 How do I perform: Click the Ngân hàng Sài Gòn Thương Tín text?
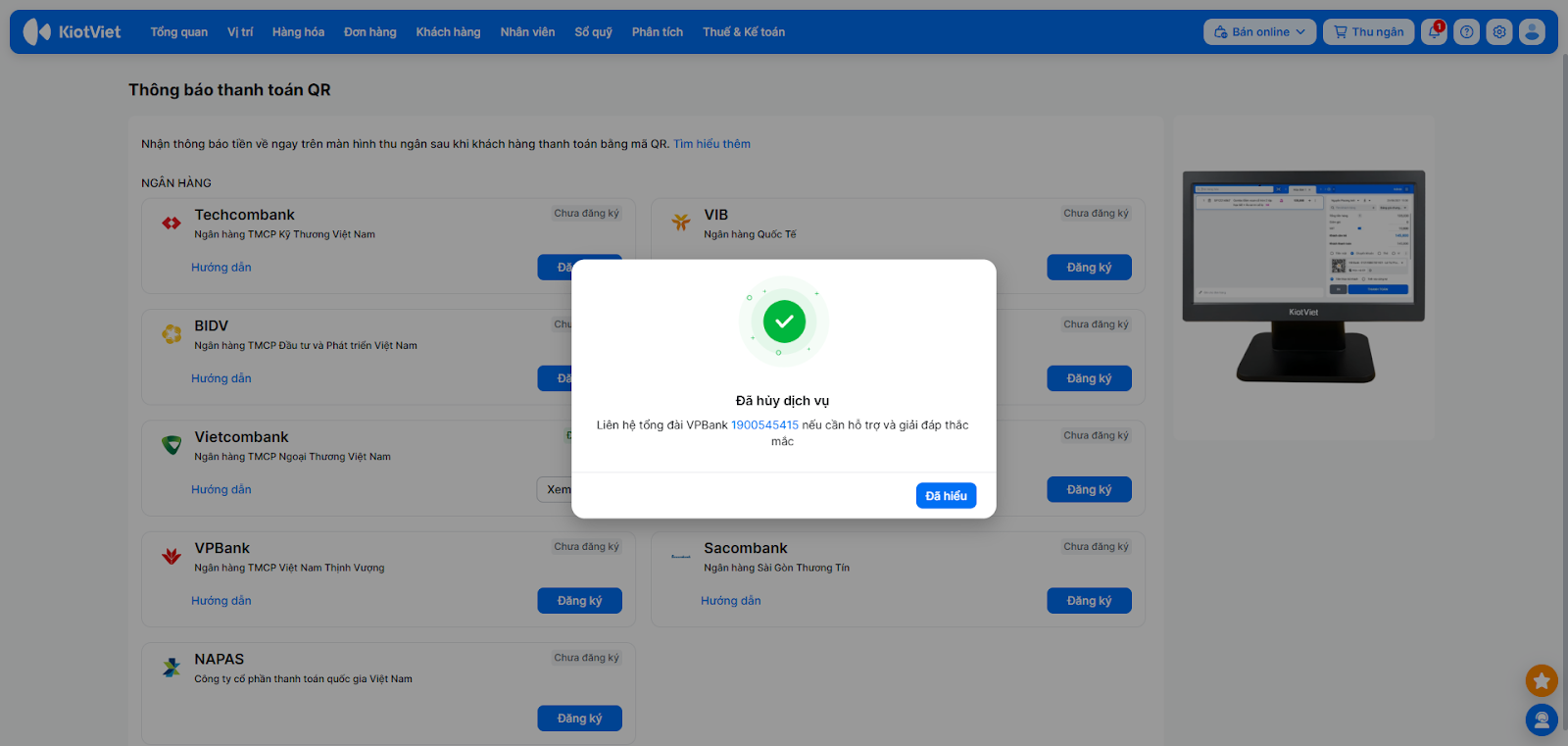(776, 568)
